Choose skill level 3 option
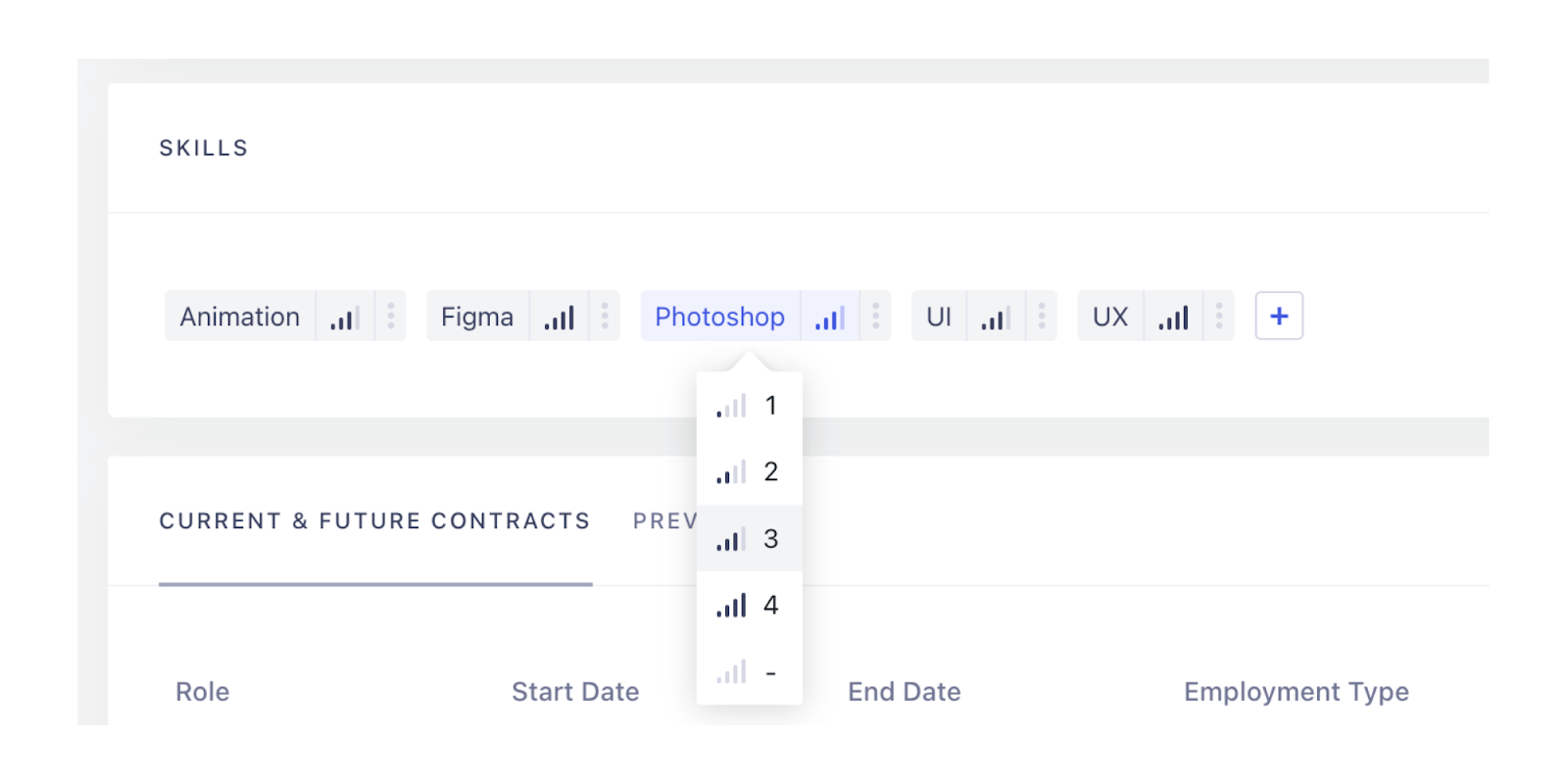The height and width of the screenshot is (784, 1568). tap(749, 539)
